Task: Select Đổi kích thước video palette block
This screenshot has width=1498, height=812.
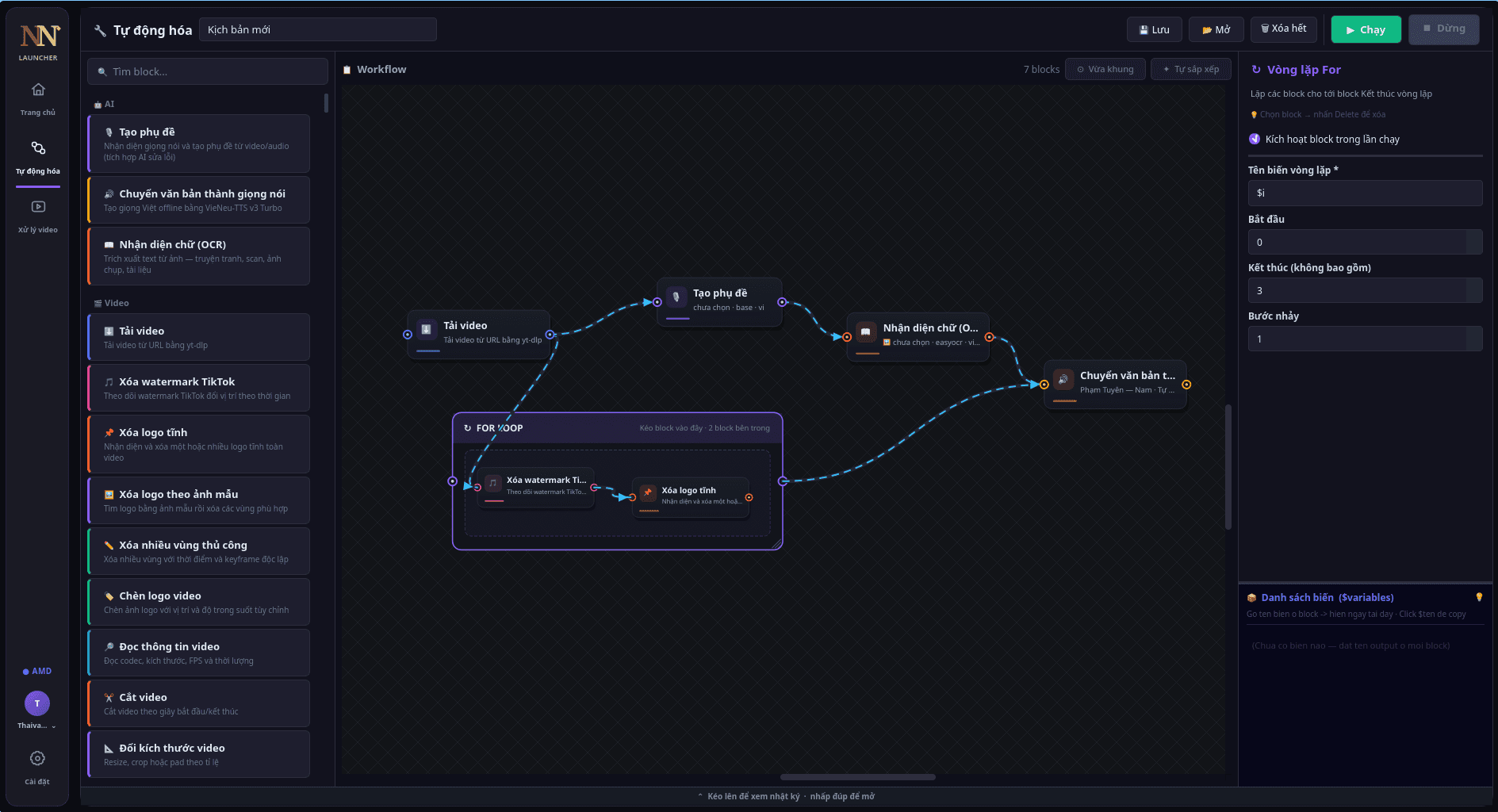Action: [198, 754]
